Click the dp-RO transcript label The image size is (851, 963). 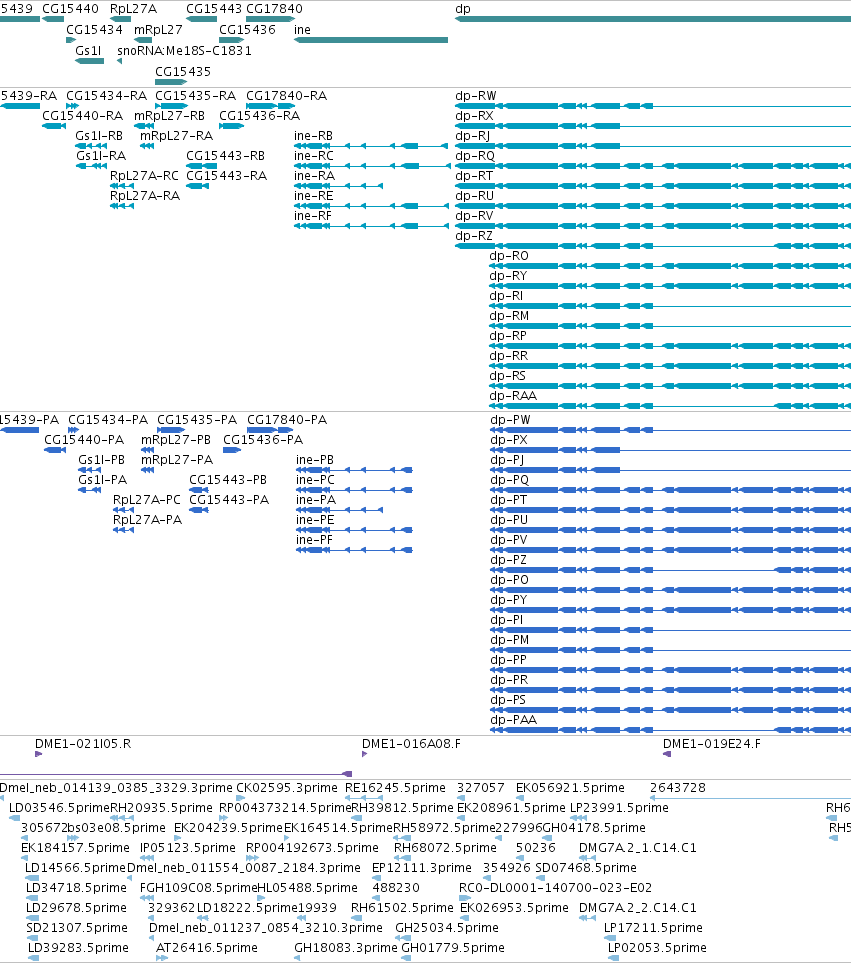[x=508, y=255]
